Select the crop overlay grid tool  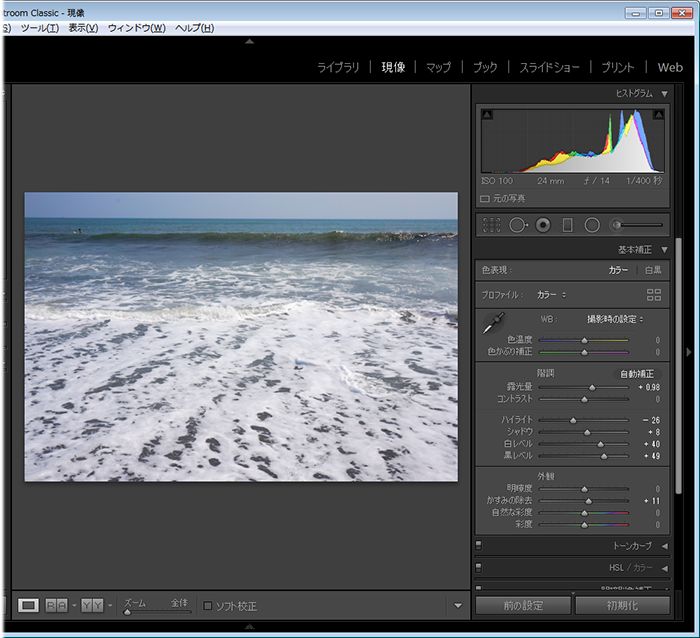coord(491,225)
